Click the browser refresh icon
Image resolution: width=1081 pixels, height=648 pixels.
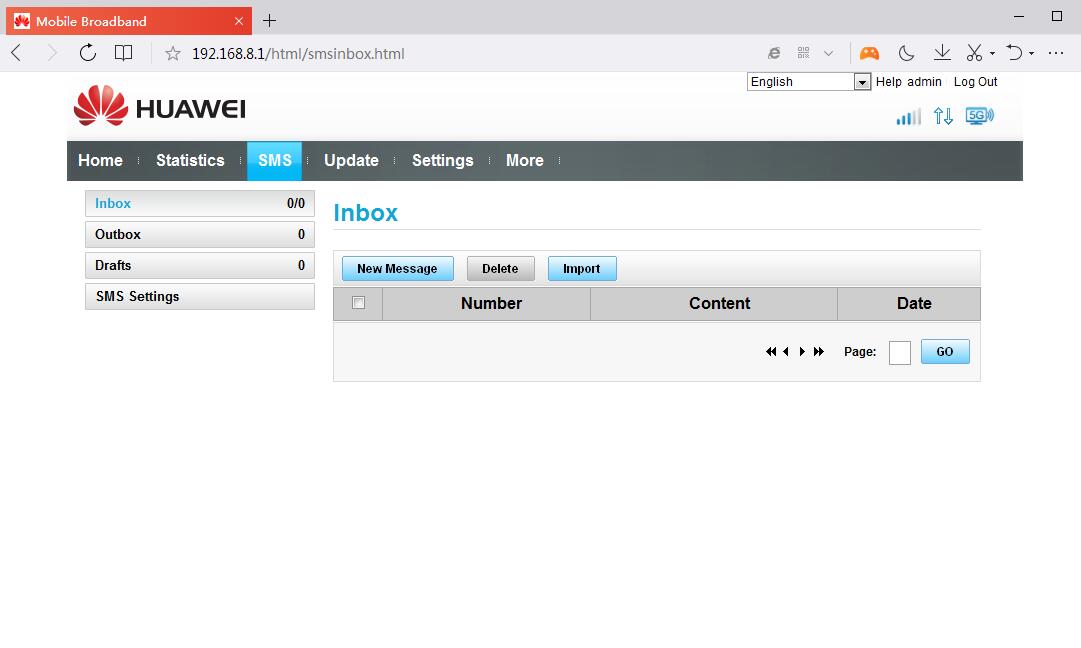coord(88,53)
